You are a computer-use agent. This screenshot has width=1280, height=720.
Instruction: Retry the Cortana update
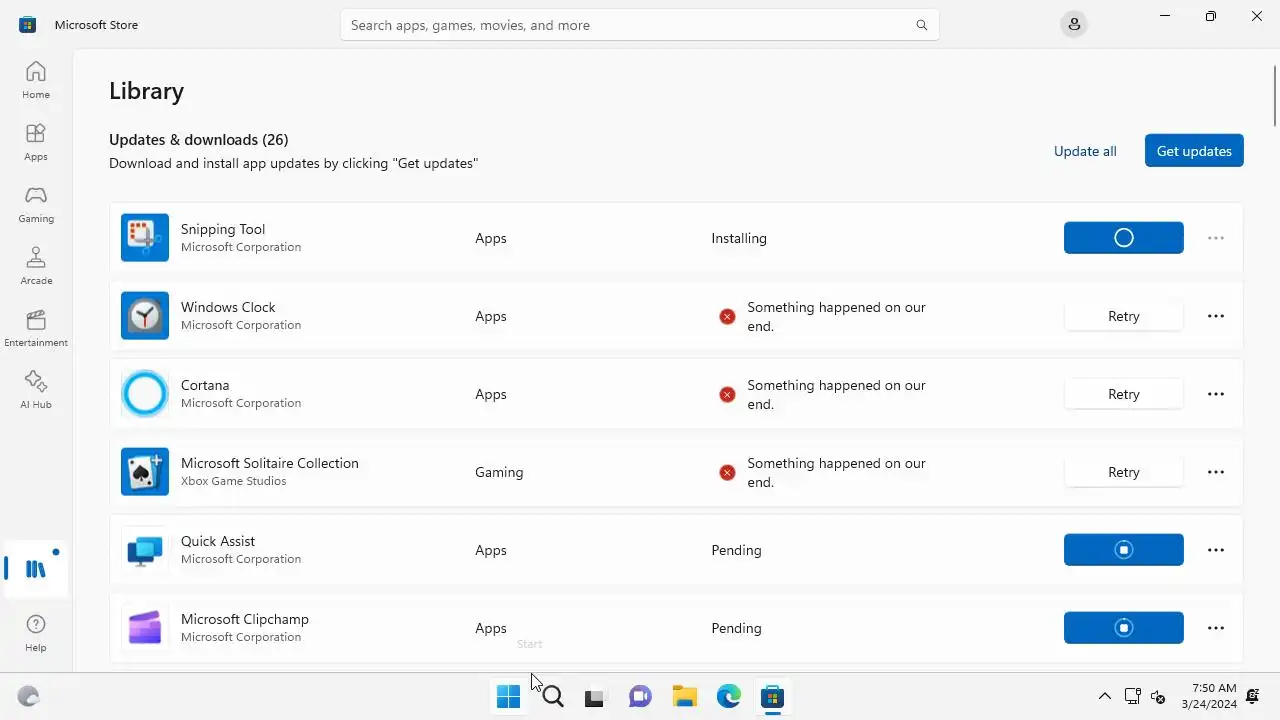coord(1124,394)
